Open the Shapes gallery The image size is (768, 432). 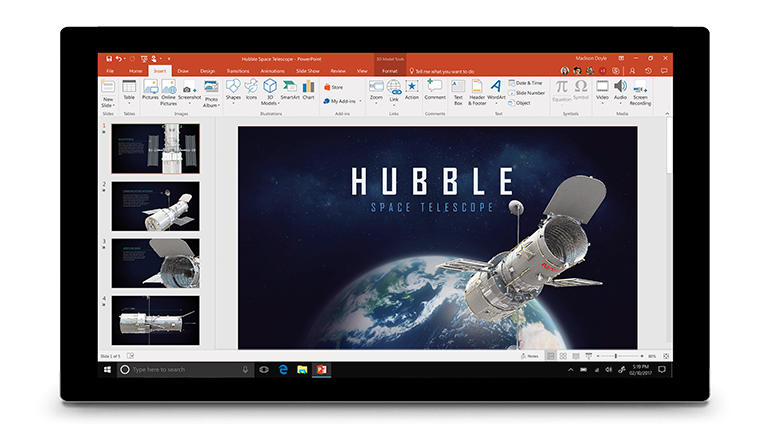tap(233, 91)
